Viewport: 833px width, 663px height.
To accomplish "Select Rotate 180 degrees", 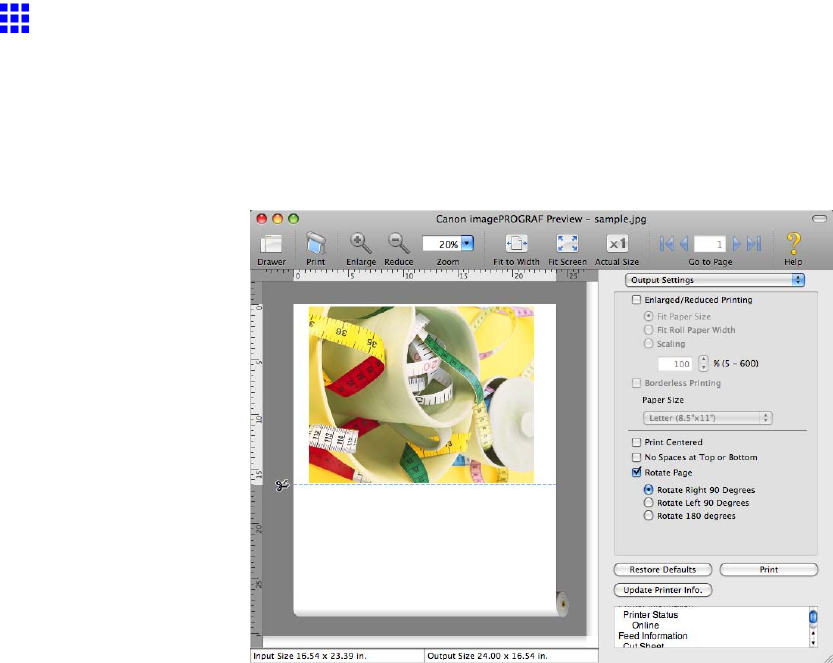I will (648, 516).
